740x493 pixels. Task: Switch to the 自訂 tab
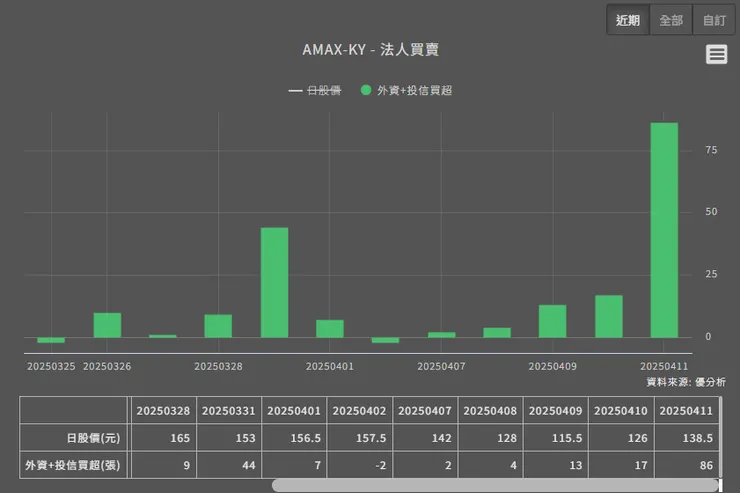pyautogui.click(x=714, y=20)
